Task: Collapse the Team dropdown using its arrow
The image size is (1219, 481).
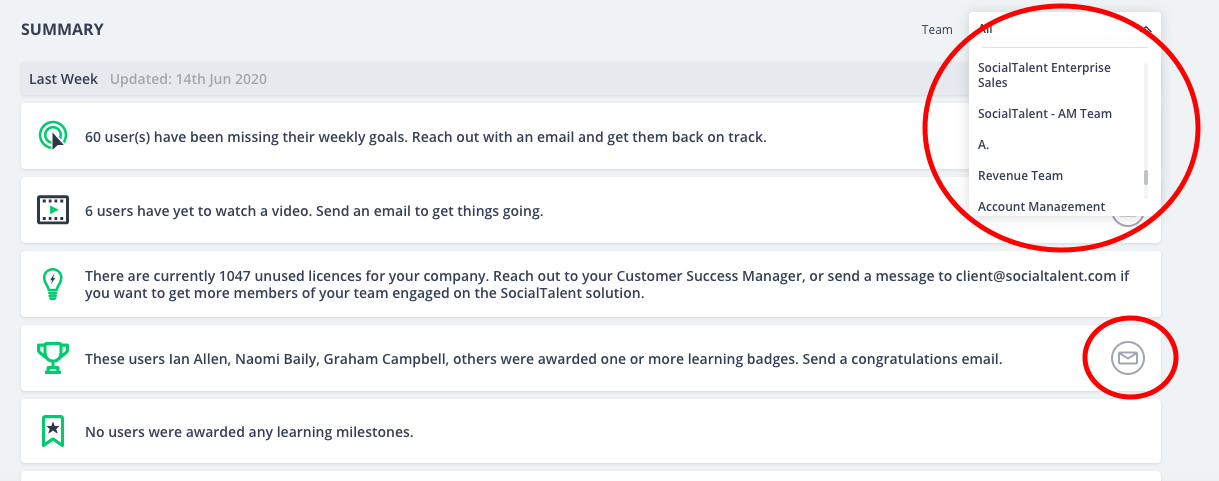Action: click(x=1147, y=30)
